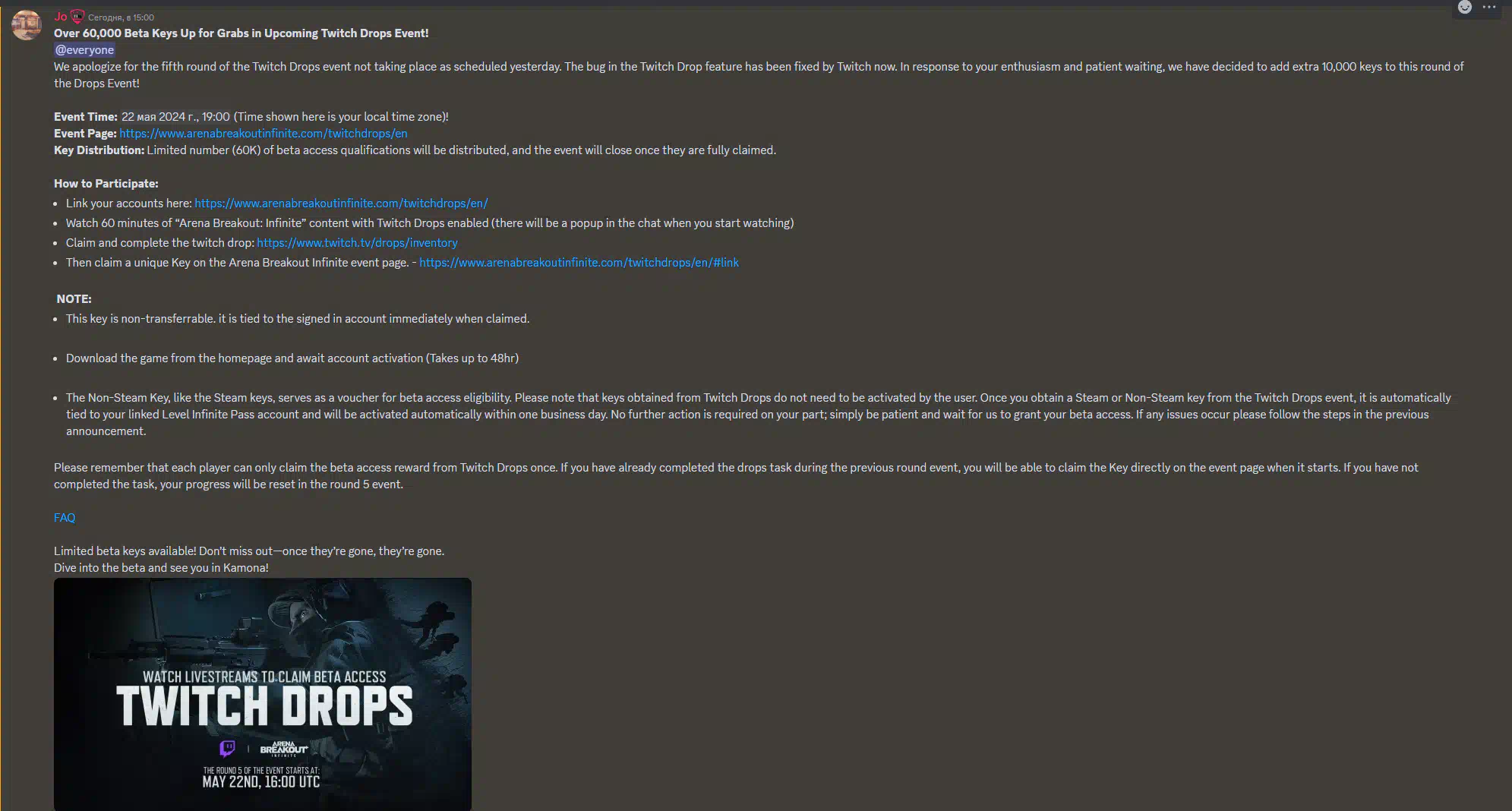This screenshot has height=811, width=1512.
Task: Open the FAQ link
Action: point(65,518)
